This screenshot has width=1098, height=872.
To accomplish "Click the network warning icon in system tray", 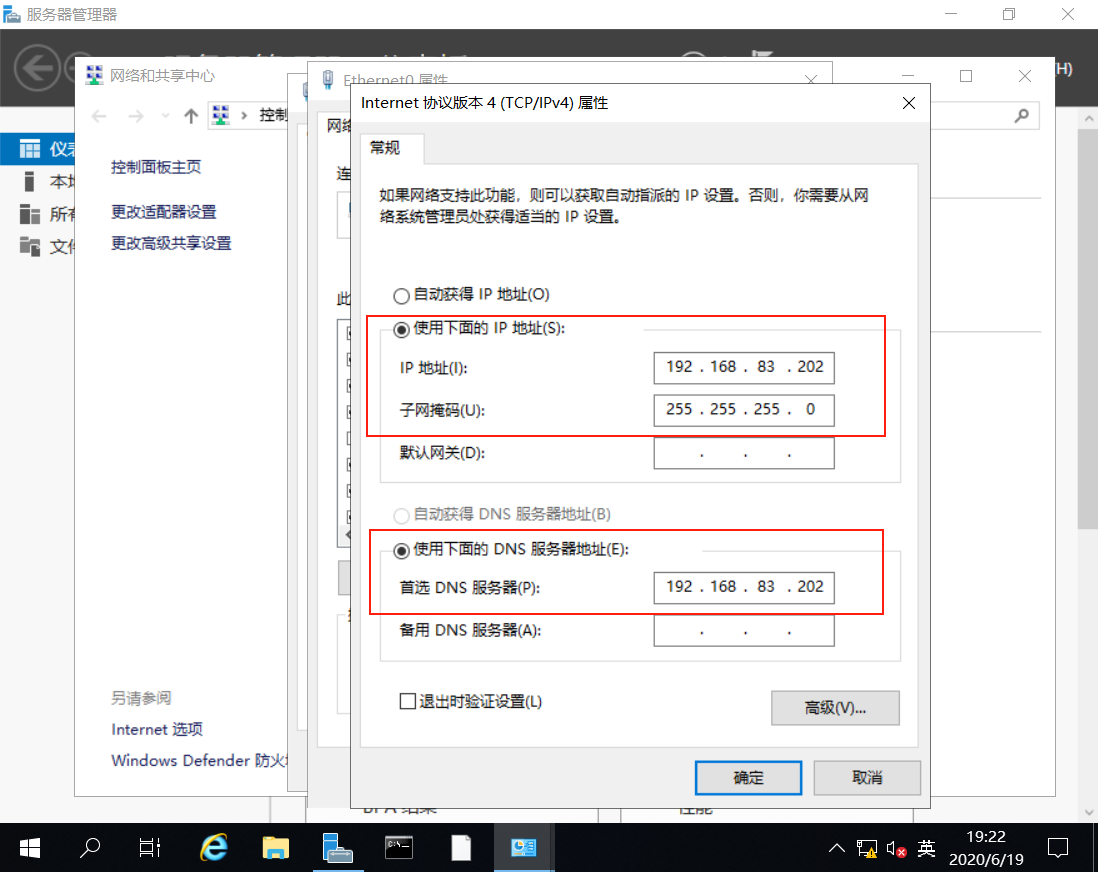I will pyautogui.click(x=867, y=847).
